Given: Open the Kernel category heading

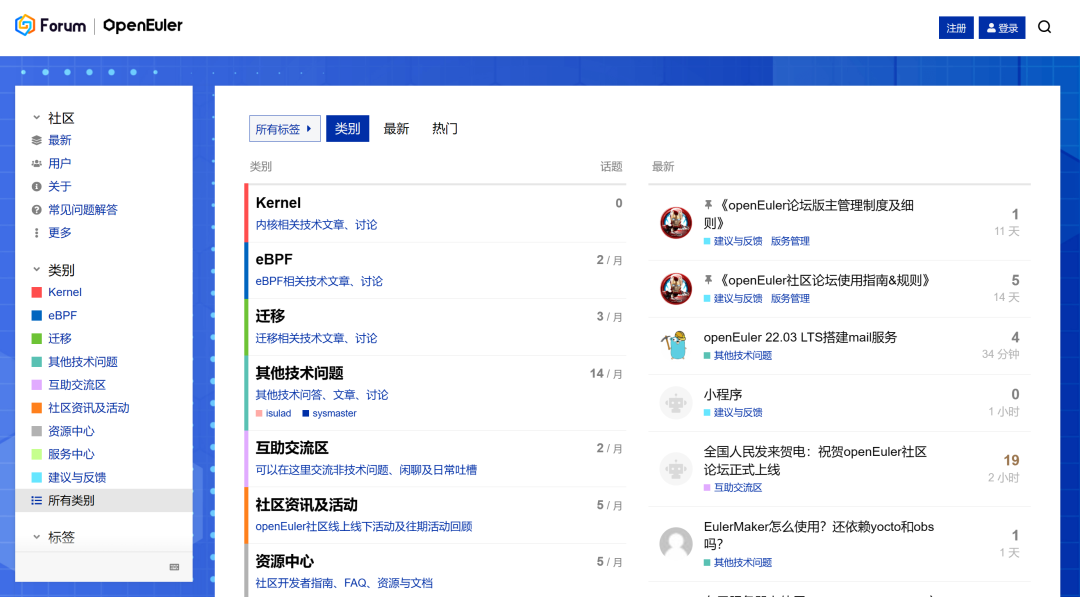Looking at the screenshot, I should (x=278, y=203).
